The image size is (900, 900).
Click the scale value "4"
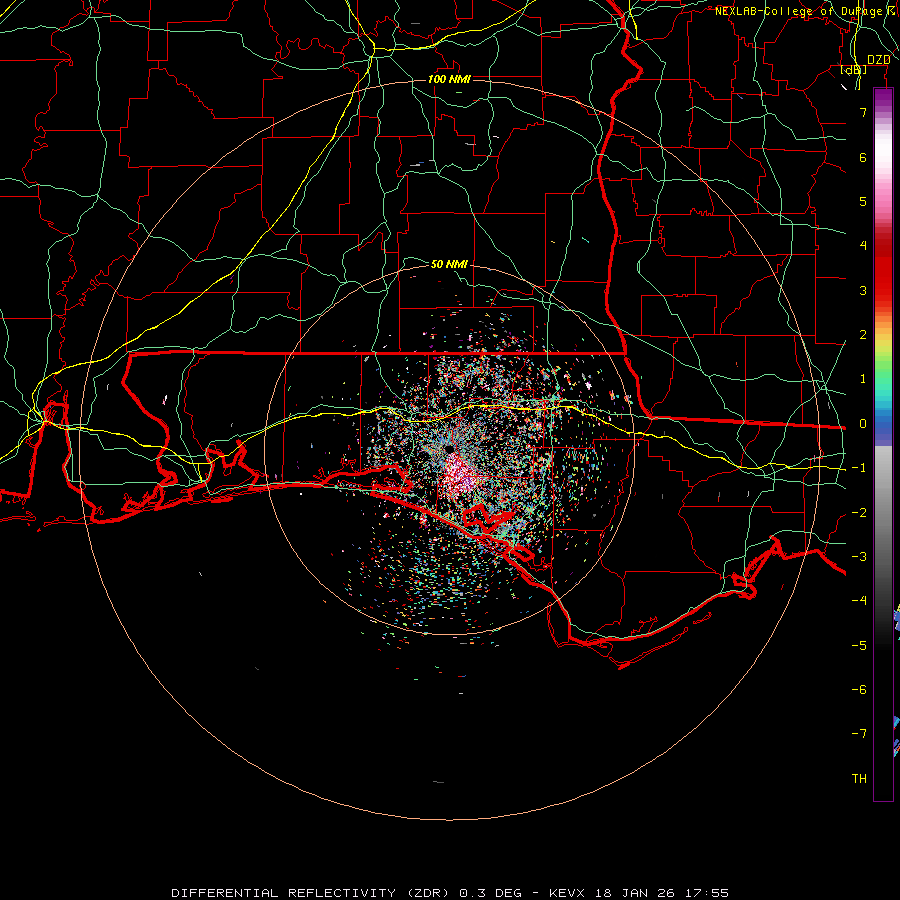click(863, 246)
